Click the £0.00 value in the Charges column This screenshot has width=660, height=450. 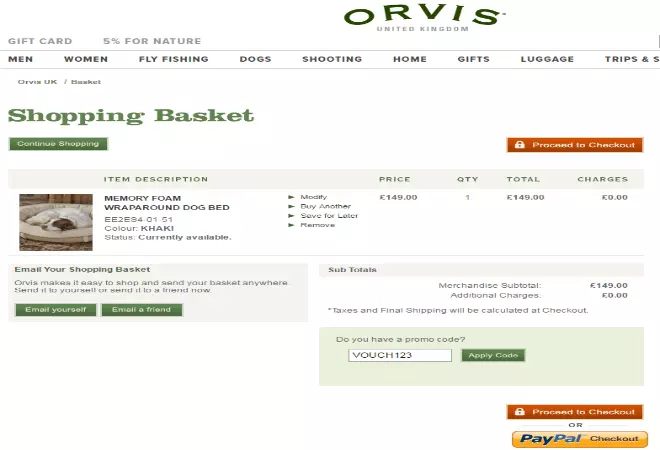click(615, 197)
